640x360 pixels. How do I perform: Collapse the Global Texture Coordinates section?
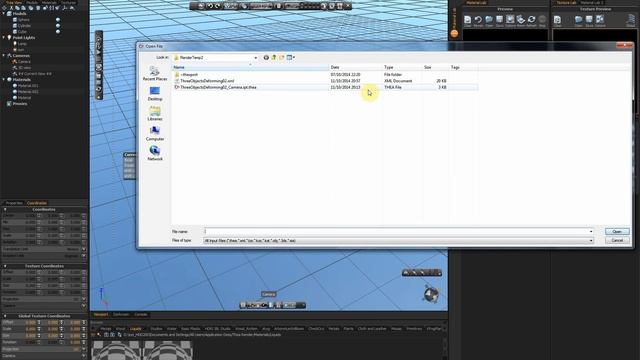tap(5, 316)
